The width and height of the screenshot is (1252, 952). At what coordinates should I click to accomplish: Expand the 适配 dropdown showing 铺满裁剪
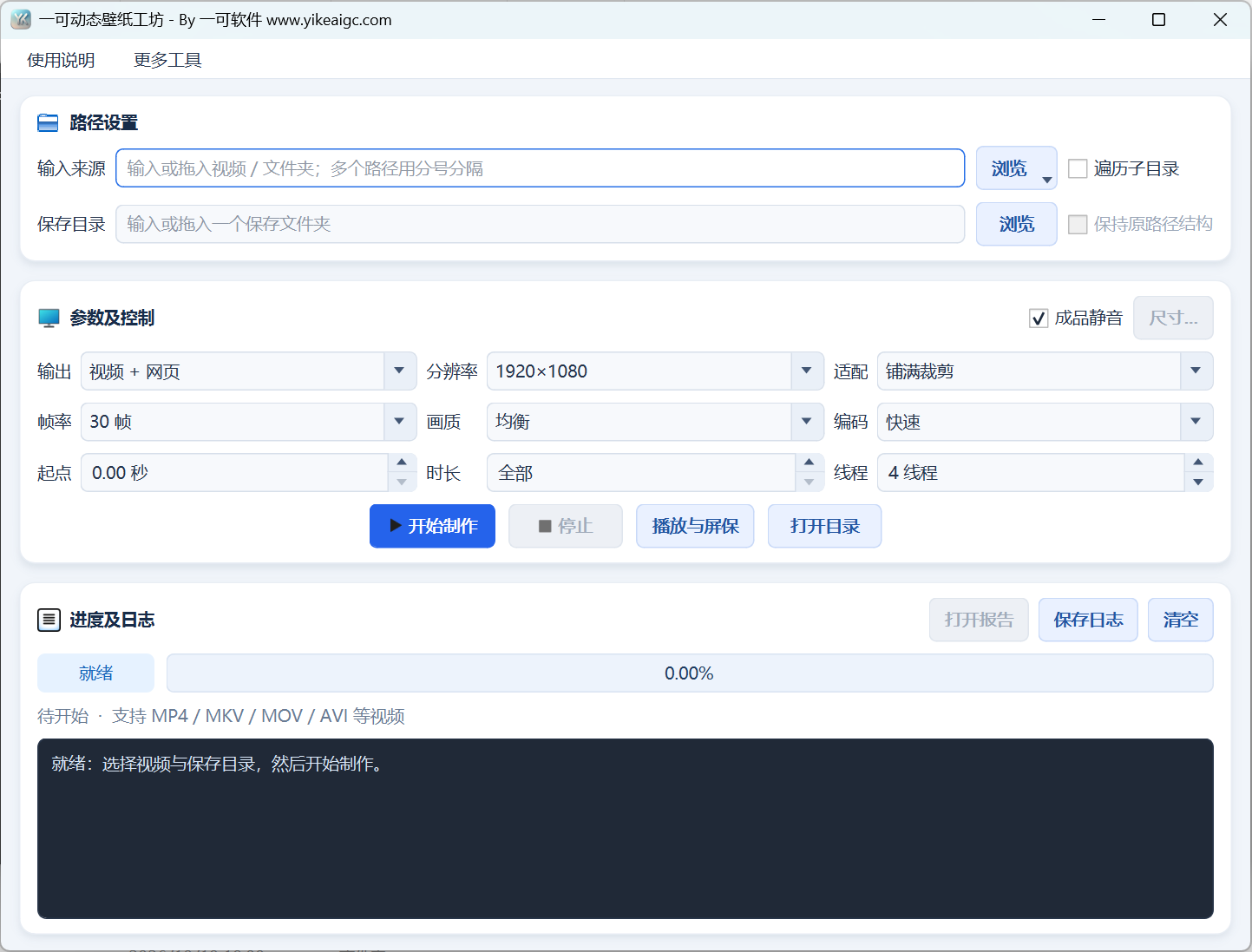1196,371
